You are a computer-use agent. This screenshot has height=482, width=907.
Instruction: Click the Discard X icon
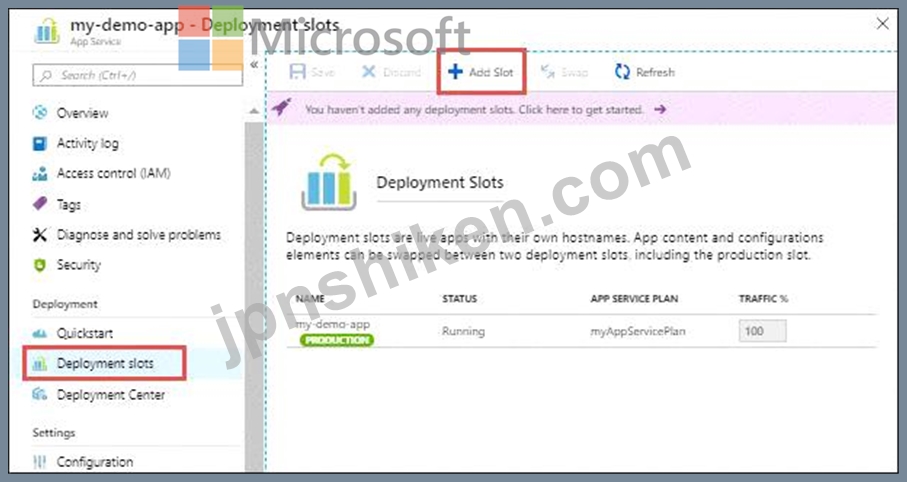(x=368, y=72)
